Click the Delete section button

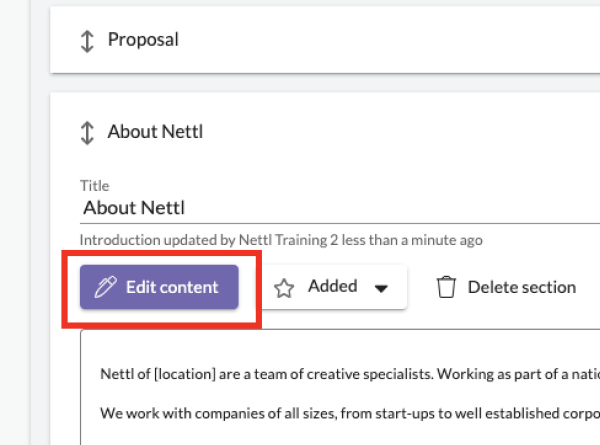(506, 287)
